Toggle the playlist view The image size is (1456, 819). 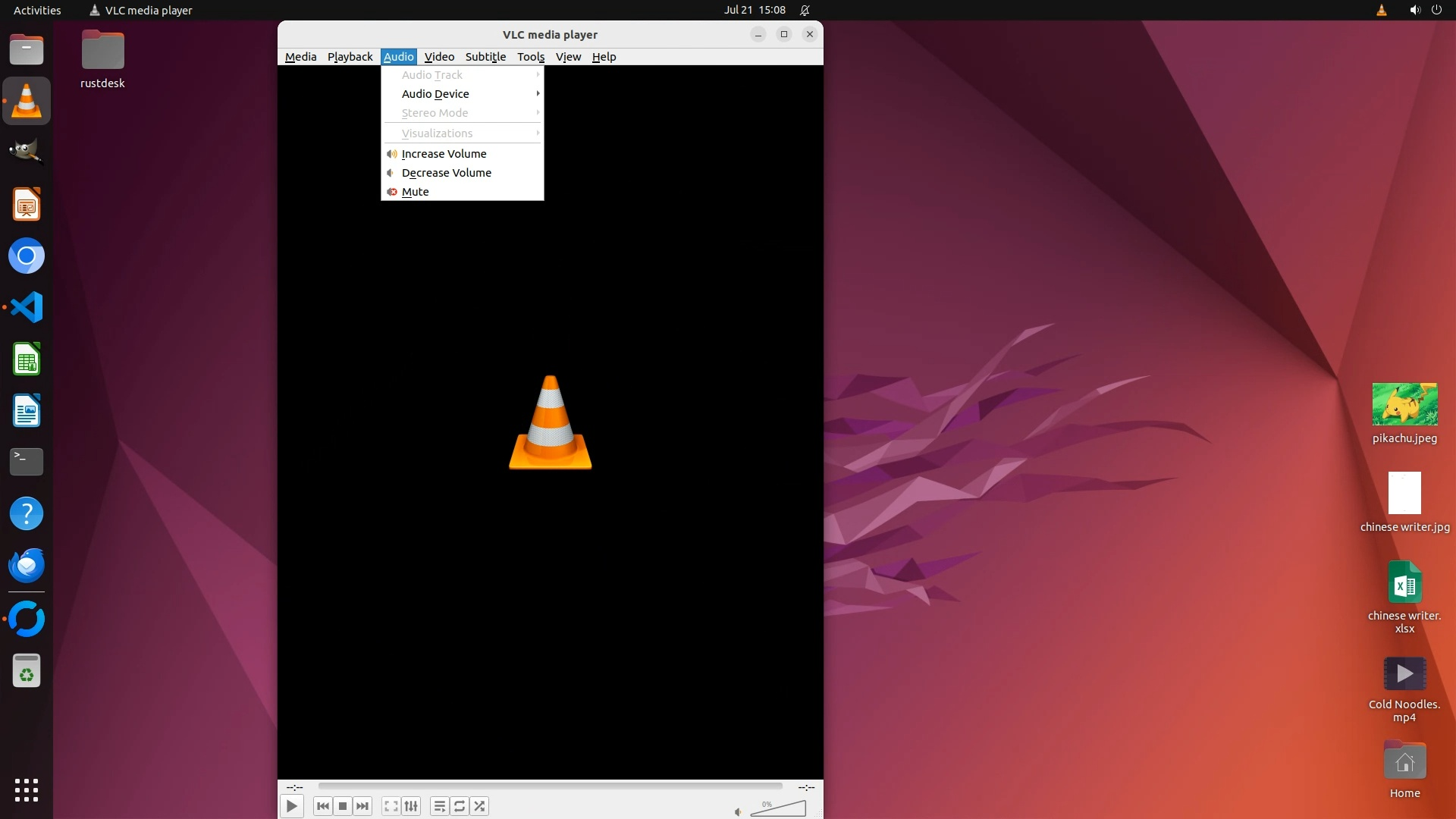tap(439, 806)
